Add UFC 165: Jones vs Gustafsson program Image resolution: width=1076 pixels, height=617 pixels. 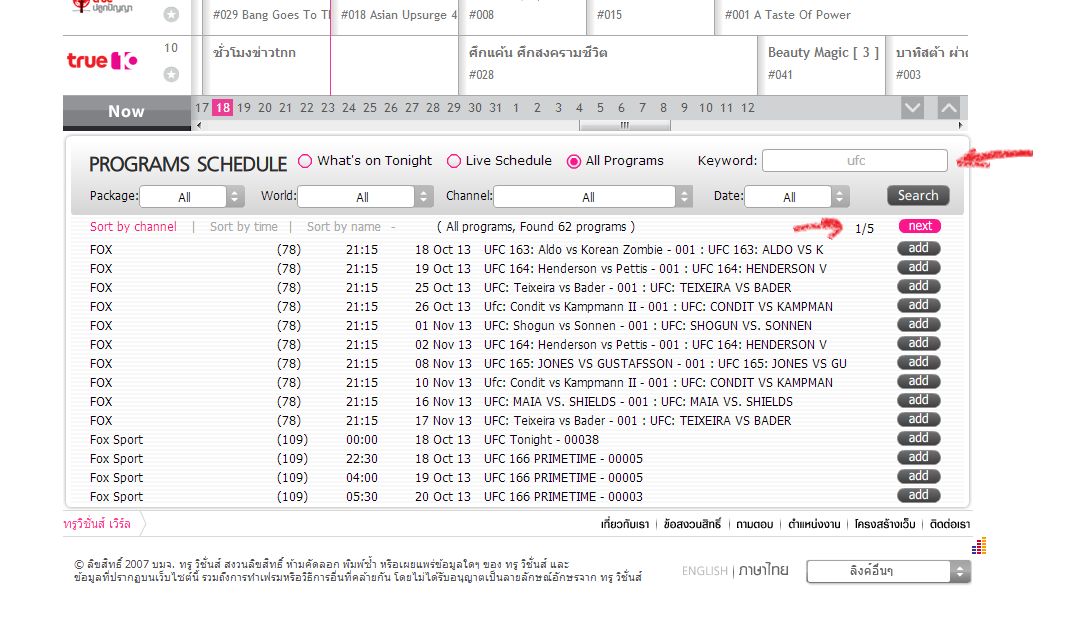pyautogui.click(x=918, y=362)
